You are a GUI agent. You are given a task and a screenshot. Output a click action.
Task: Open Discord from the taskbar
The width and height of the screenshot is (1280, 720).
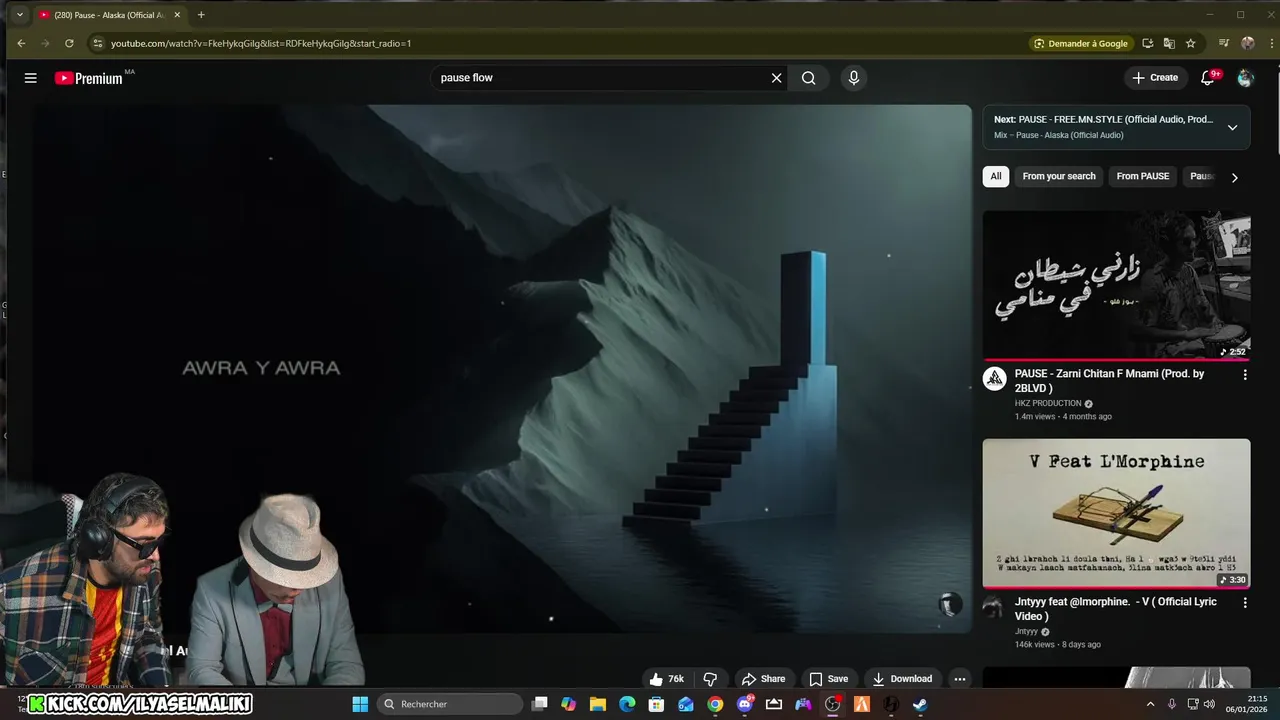pos(744,704)
